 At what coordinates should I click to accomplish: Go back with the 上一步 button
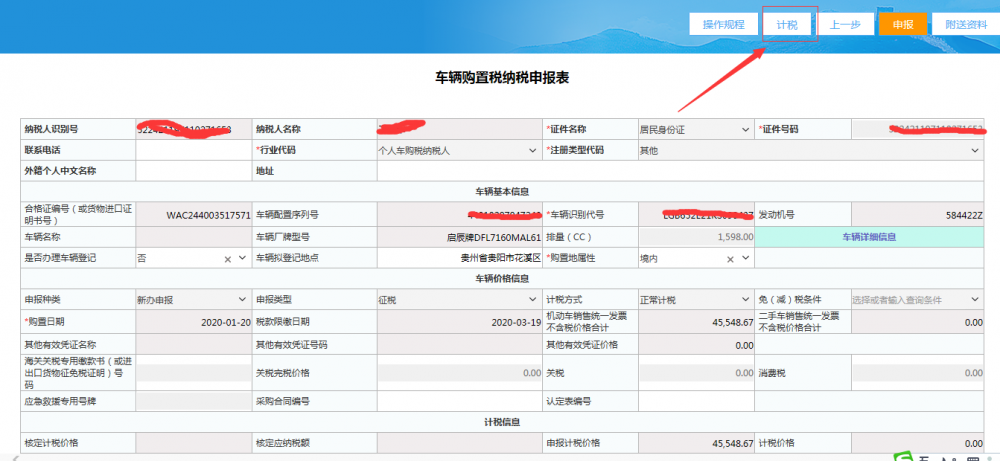(846, 24)
